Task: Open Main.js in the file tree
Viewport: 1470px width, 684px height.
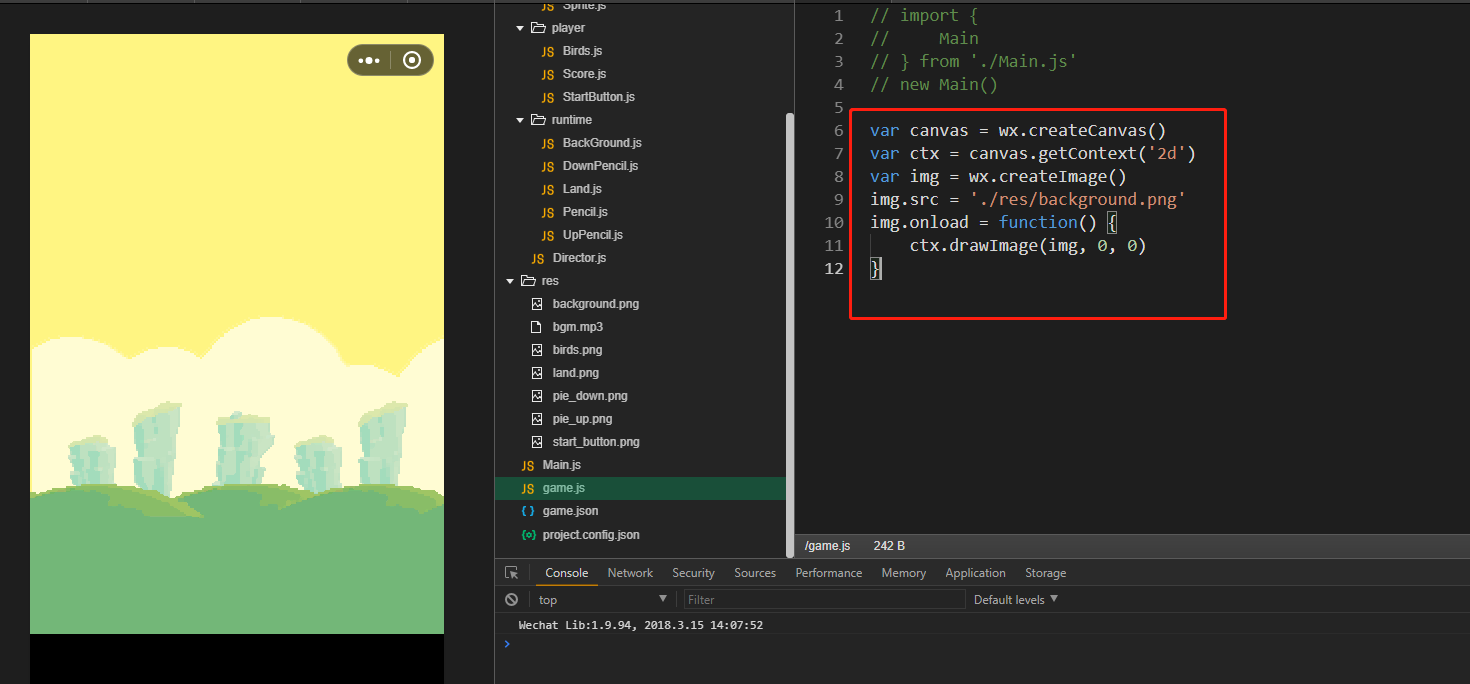Action: click(561, 465)
